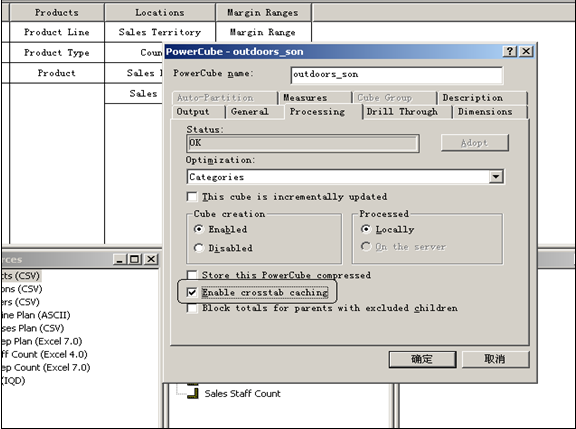This screenshot has width=576, height=429.
Task: Open the Dimensions tab
Action: coord(490,112)
